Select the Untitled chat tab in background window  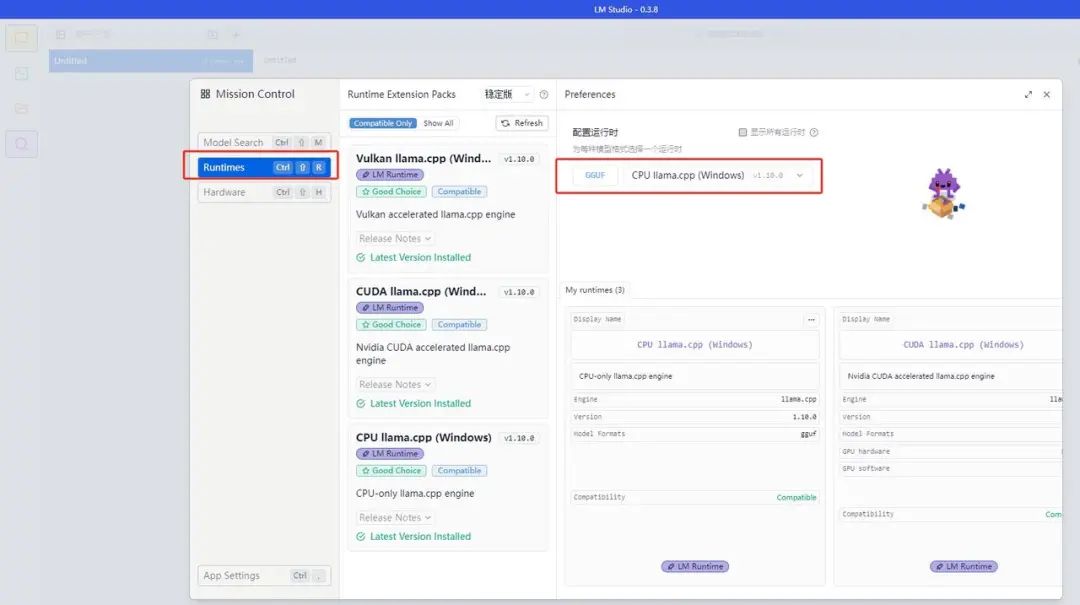151,61
